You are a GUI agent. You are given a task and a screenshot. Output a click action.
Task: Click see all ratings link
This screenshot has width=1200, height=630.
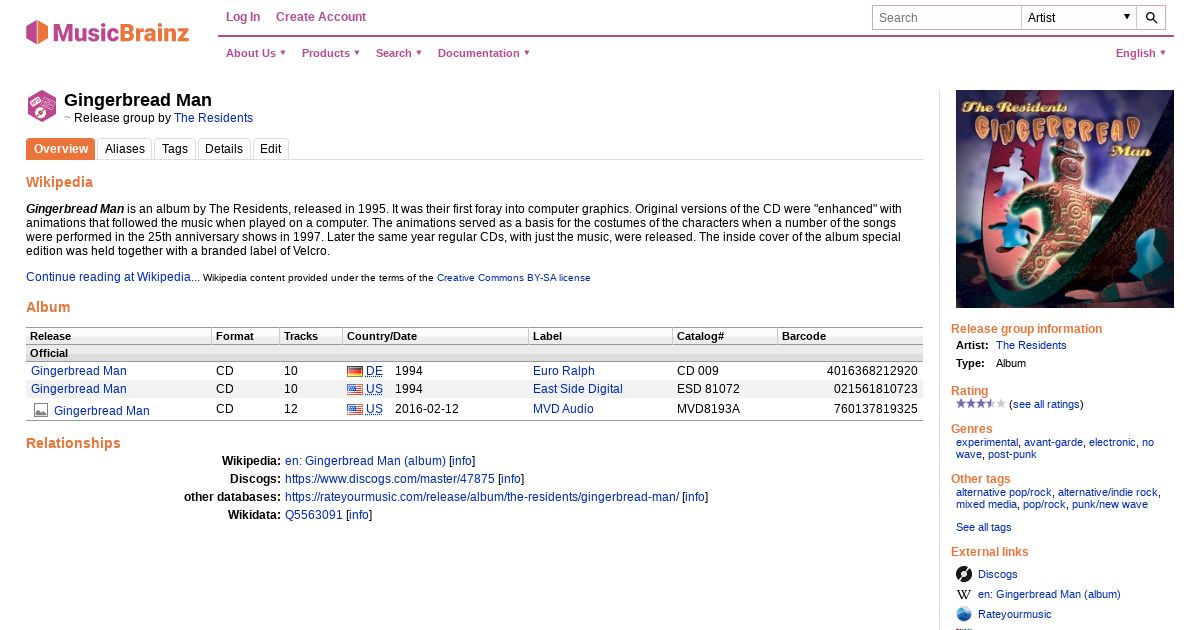[x=1046, y=404]
